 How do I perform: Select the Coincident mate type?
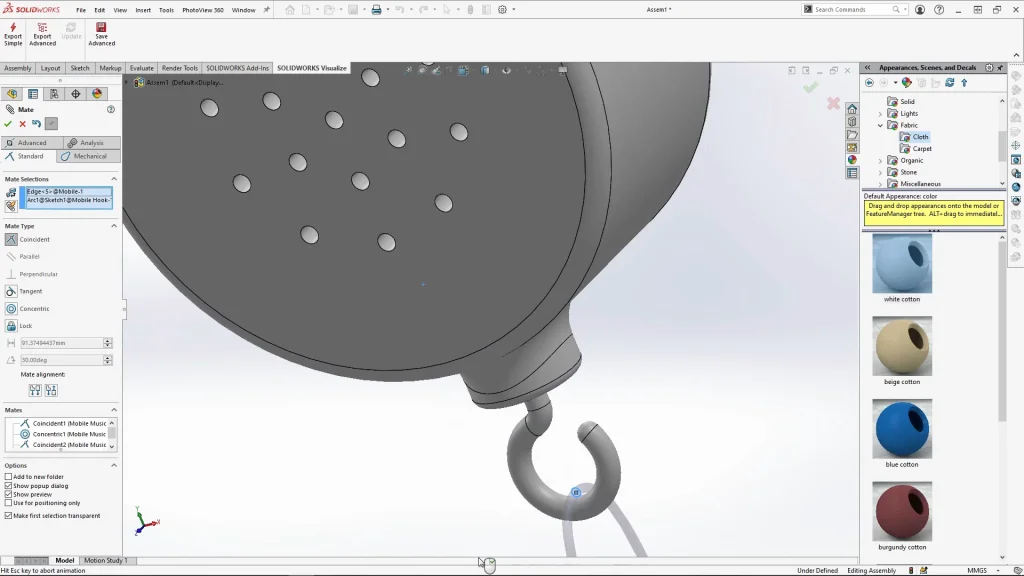12,240
